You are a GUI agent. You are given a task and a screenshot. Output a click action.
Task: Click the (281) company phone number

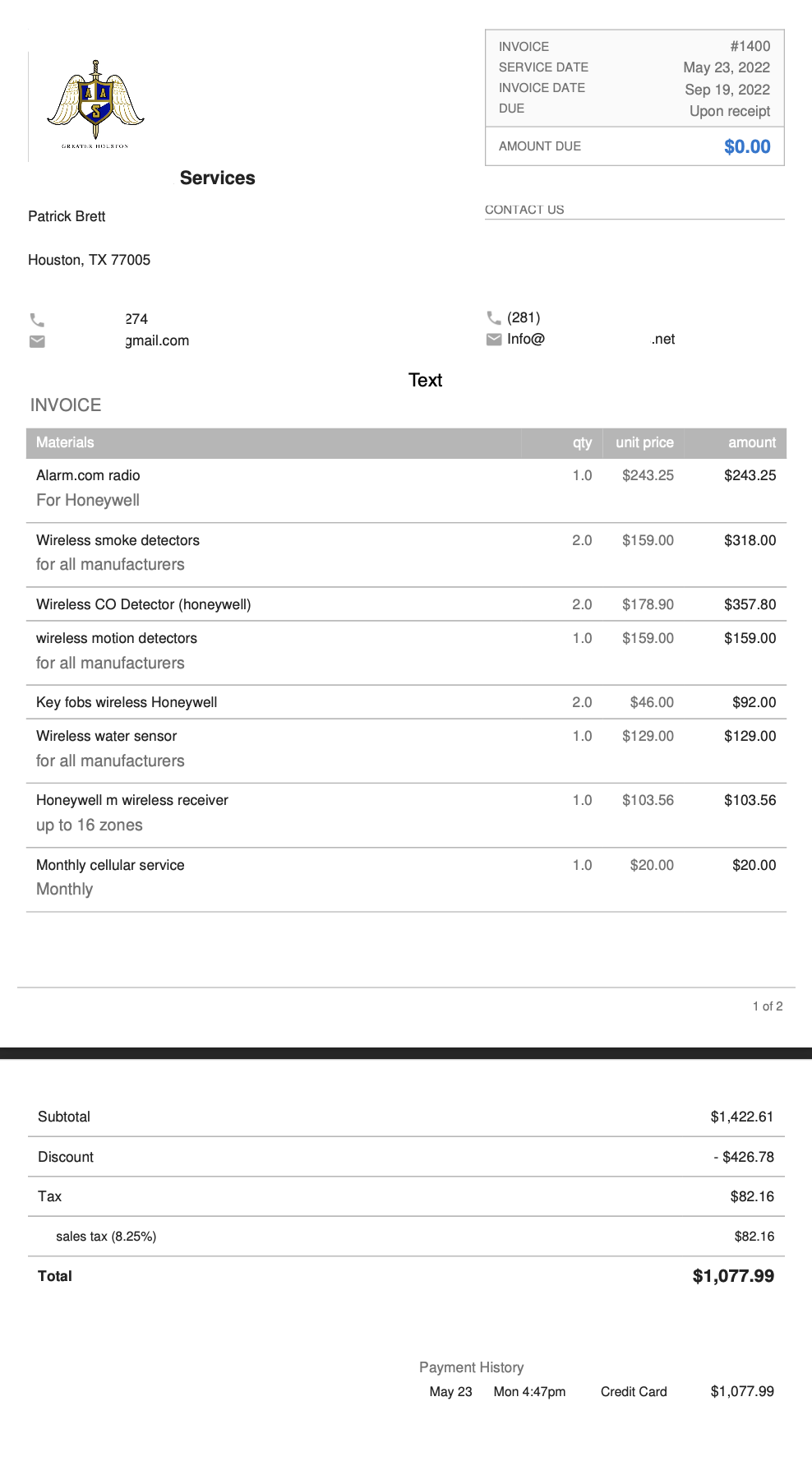coord(524,317)
